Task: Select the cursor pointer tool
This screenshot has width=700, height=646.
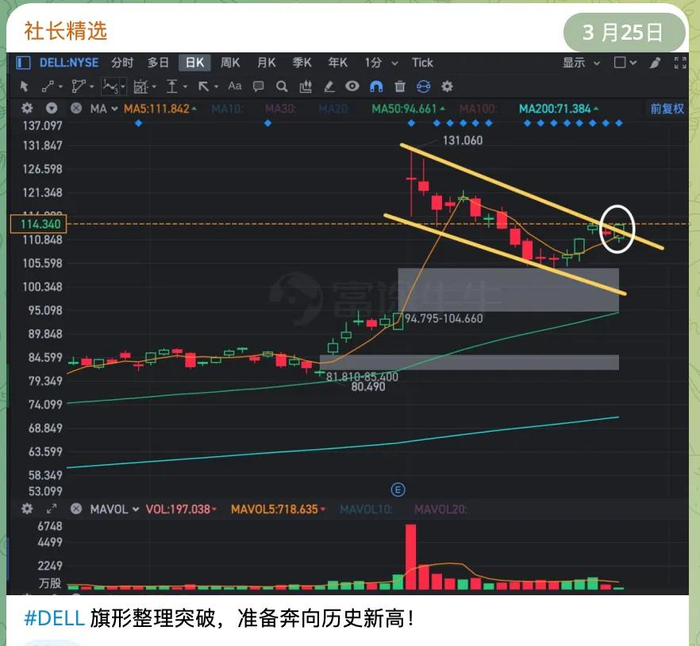Action: click(x=24, y=86)
